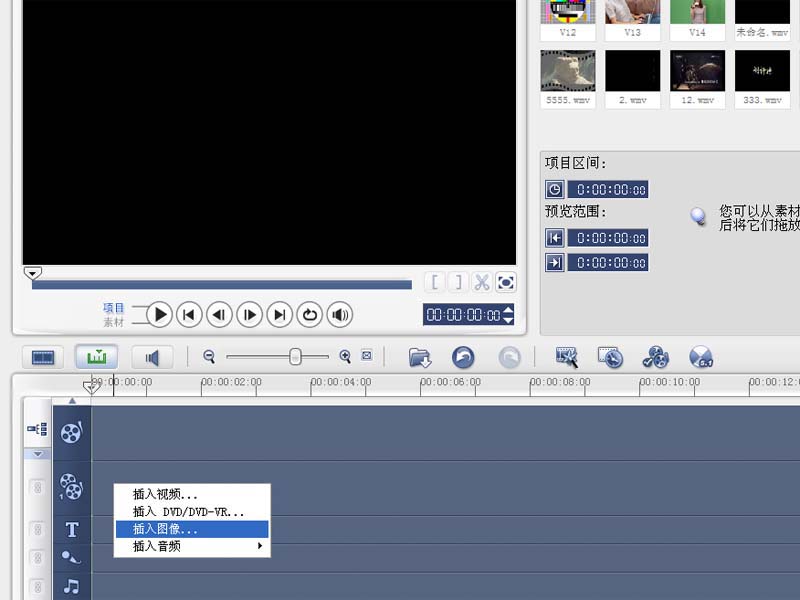Redo the last undone action
The height and width of the screenshot is (600, 800).
pyautogui.click(x=509, y=357)
